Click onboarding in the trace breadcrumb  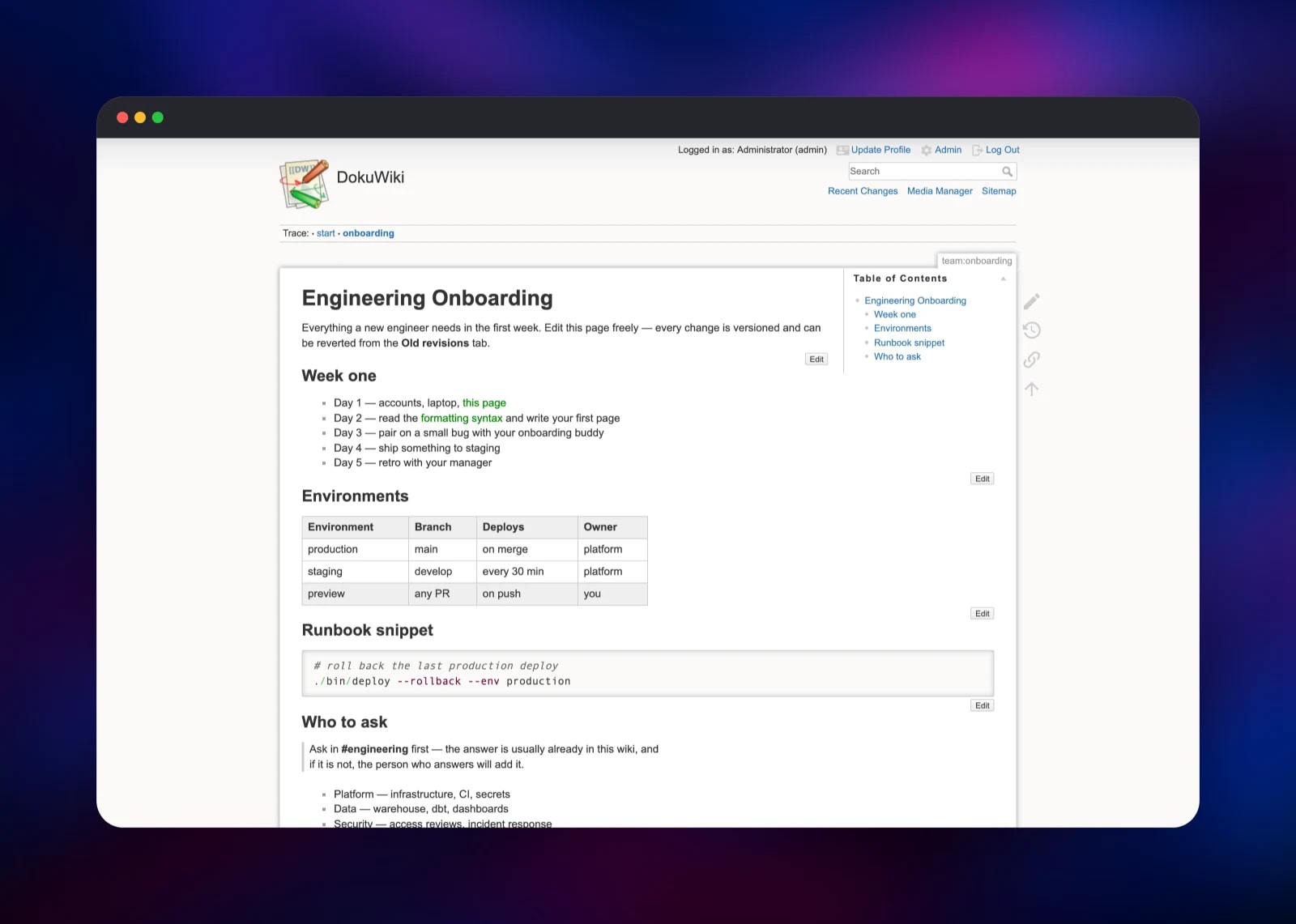click(x=369, y=233)
